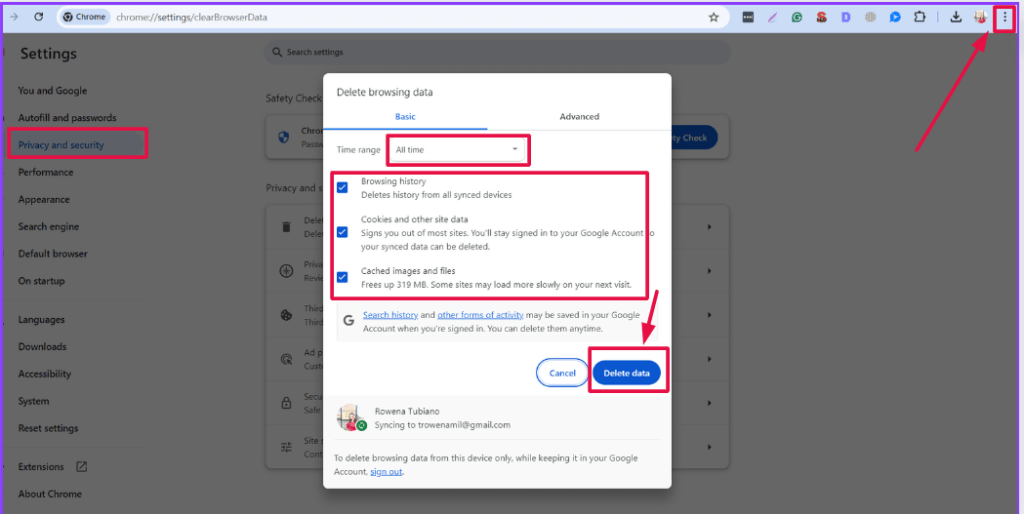The height and width of the screenshot is (514, 1024).
Task: Click the Google G logo in the dialog
Action: (349, 321)
